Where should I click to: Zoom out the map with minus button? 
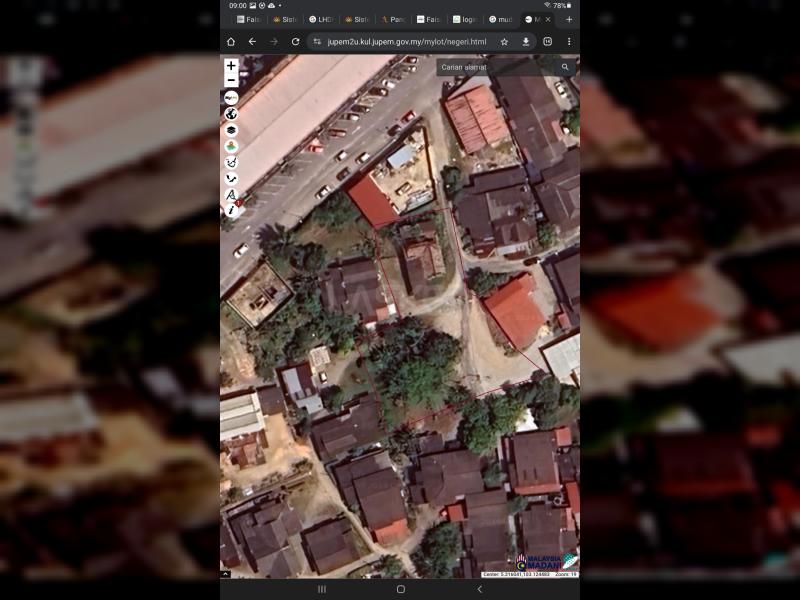click(231, 80)
